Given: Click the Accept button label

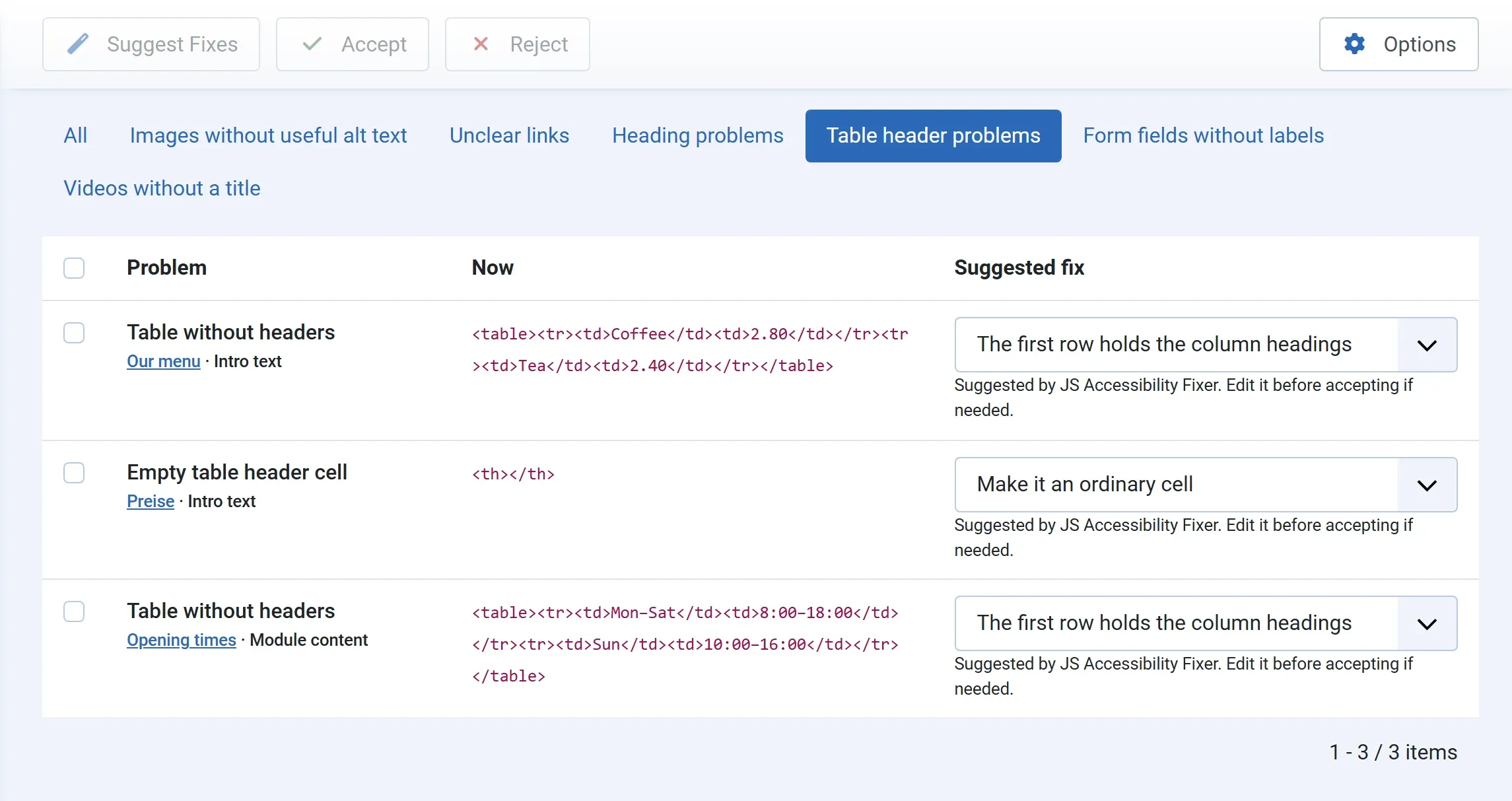Looking at the screenshot, I should coord(374,44).
